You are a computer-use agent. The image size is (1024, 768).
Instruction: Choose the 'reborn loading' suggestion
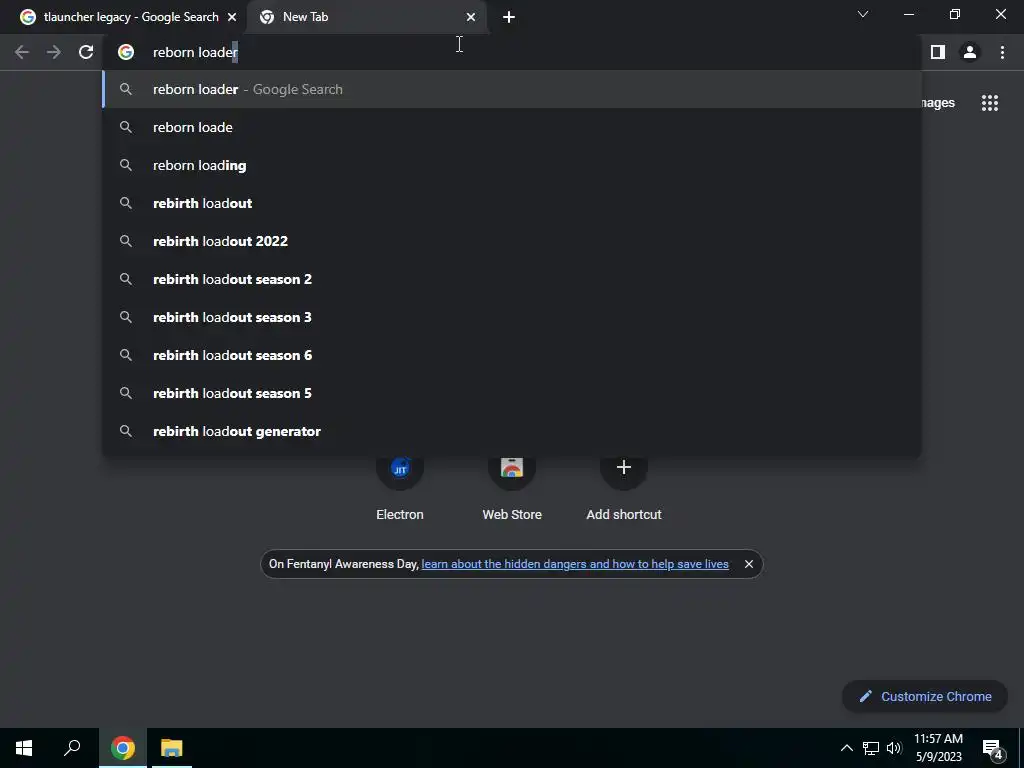[512, 165]
